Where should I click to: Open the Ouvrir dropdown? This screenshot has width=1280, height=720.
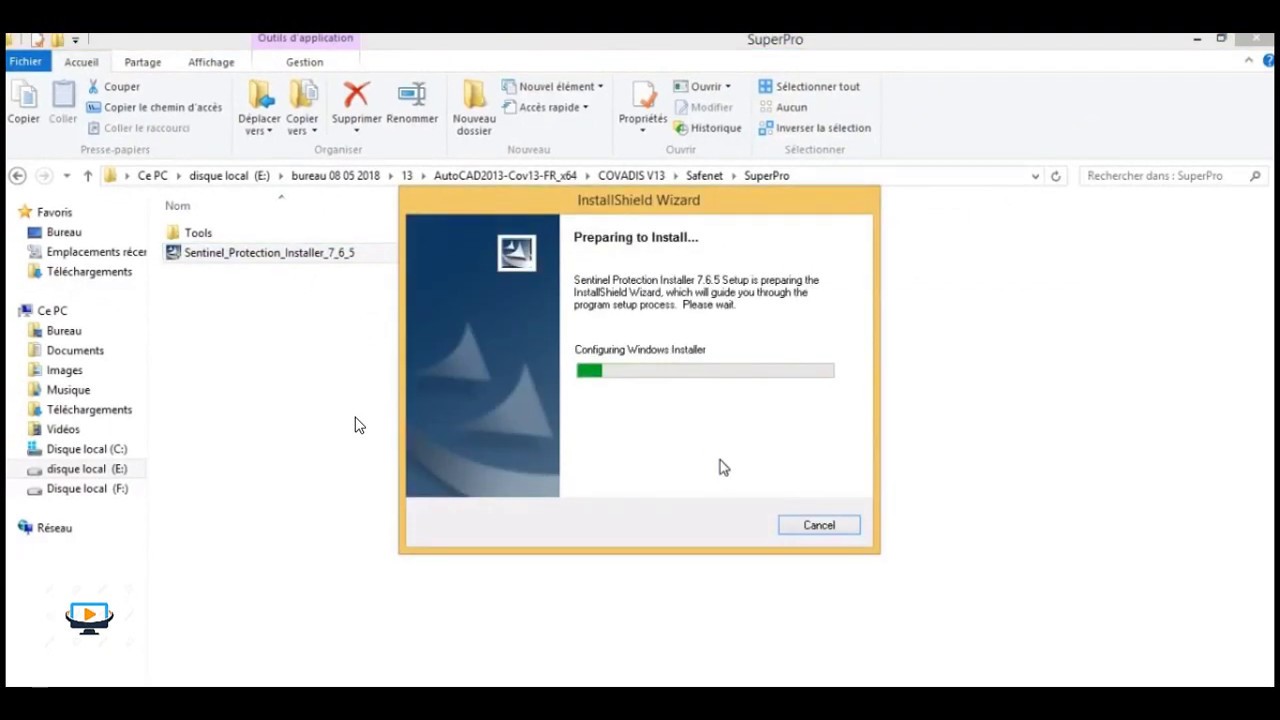[x=702, y=87]
